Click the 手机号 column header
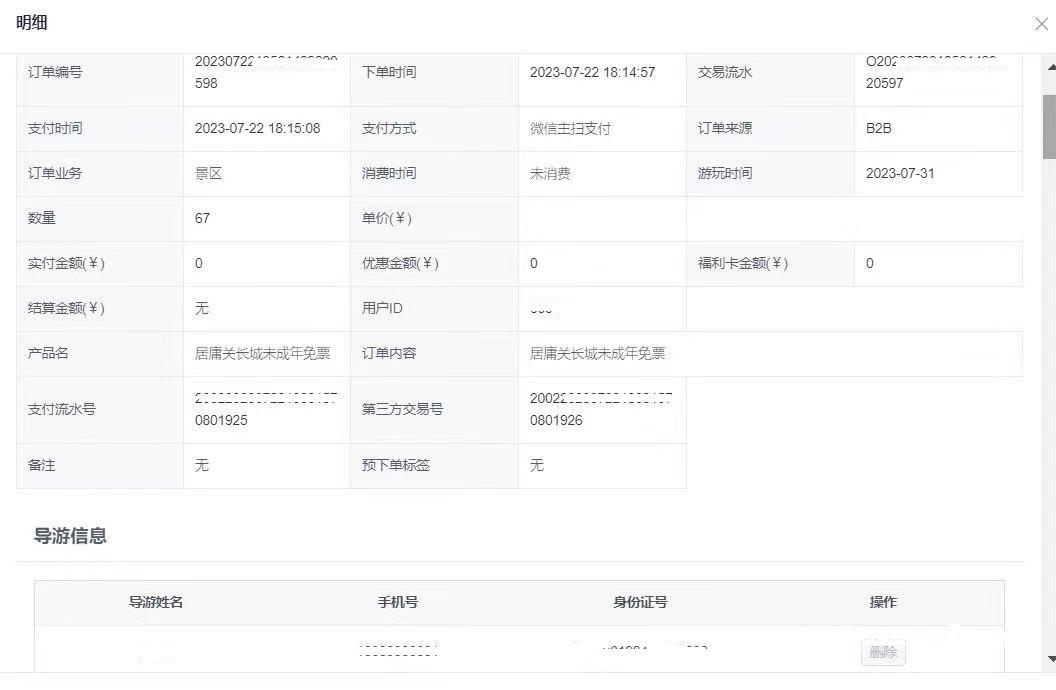Image resolution: width=1056 pixels, height=690 pixels. coord(397,602)
